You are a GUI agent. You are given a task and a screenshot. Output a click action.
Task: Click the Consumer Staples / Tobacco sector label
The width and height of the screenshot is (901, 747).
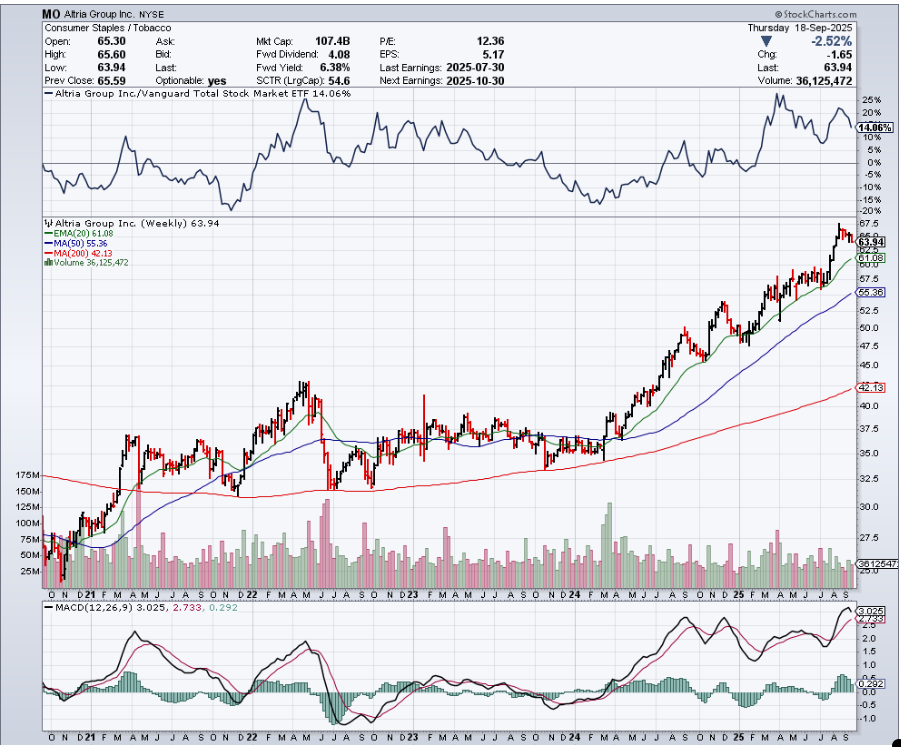coord(107,28)
